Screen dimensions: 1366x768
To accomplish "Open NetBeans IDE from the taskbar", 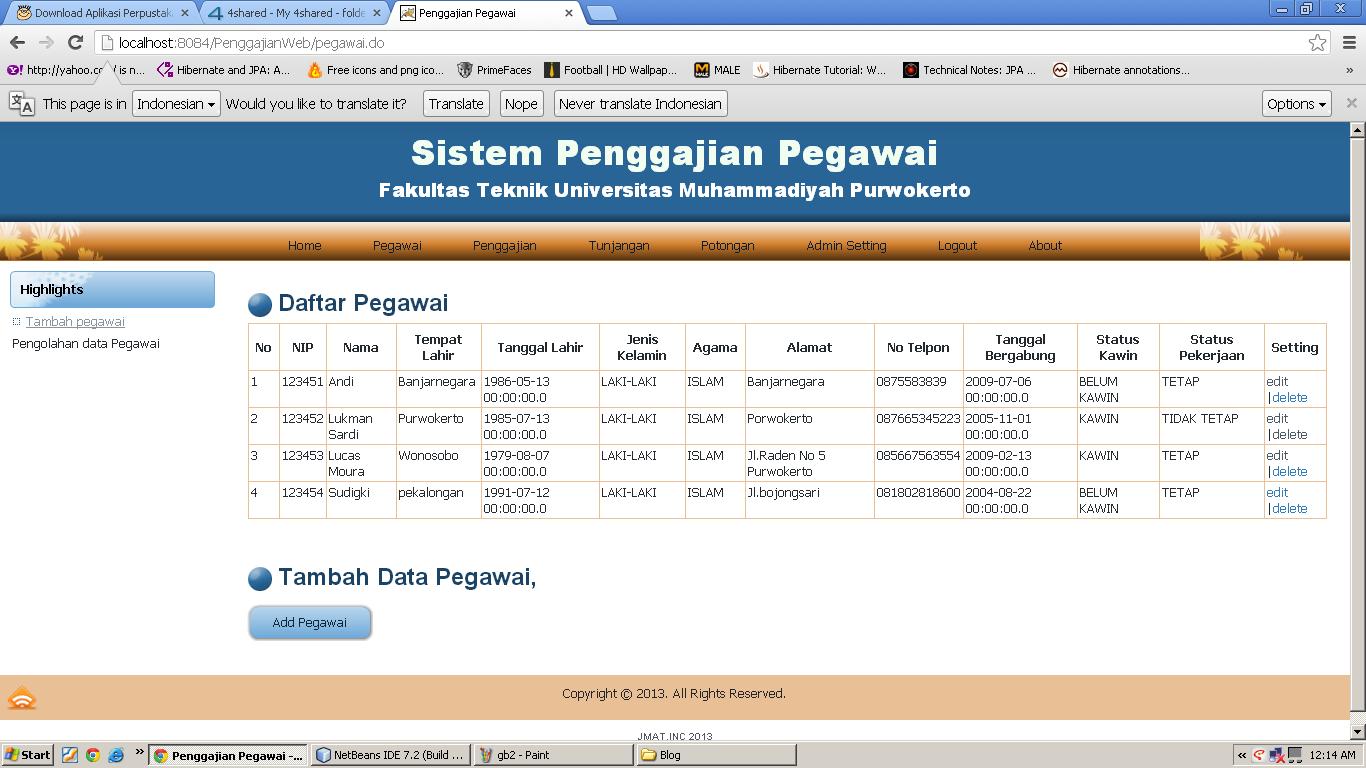I will coord(390,754).
